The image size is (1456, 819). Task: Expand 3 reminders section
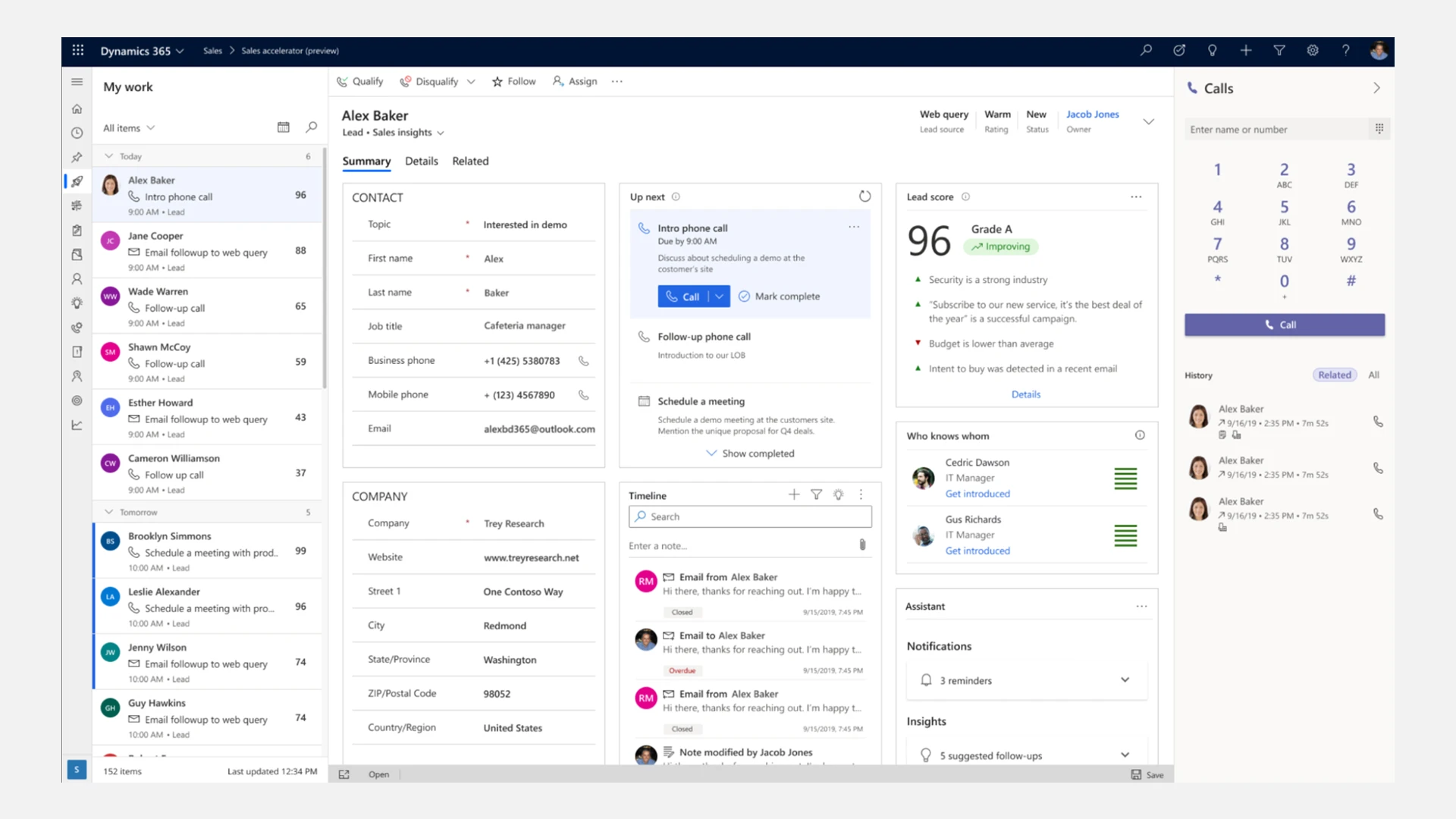pos(1125,679)
